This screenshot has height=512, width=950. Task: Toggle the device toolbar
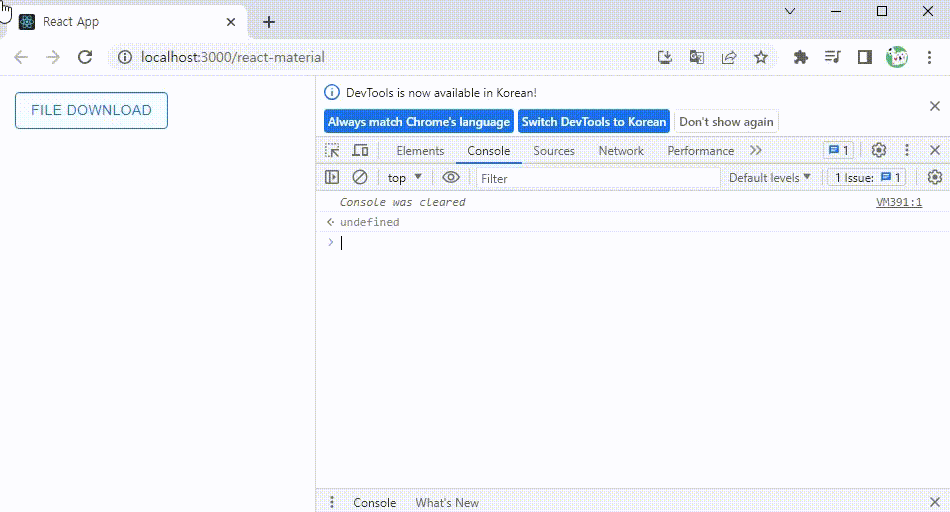tap(360, 150)
